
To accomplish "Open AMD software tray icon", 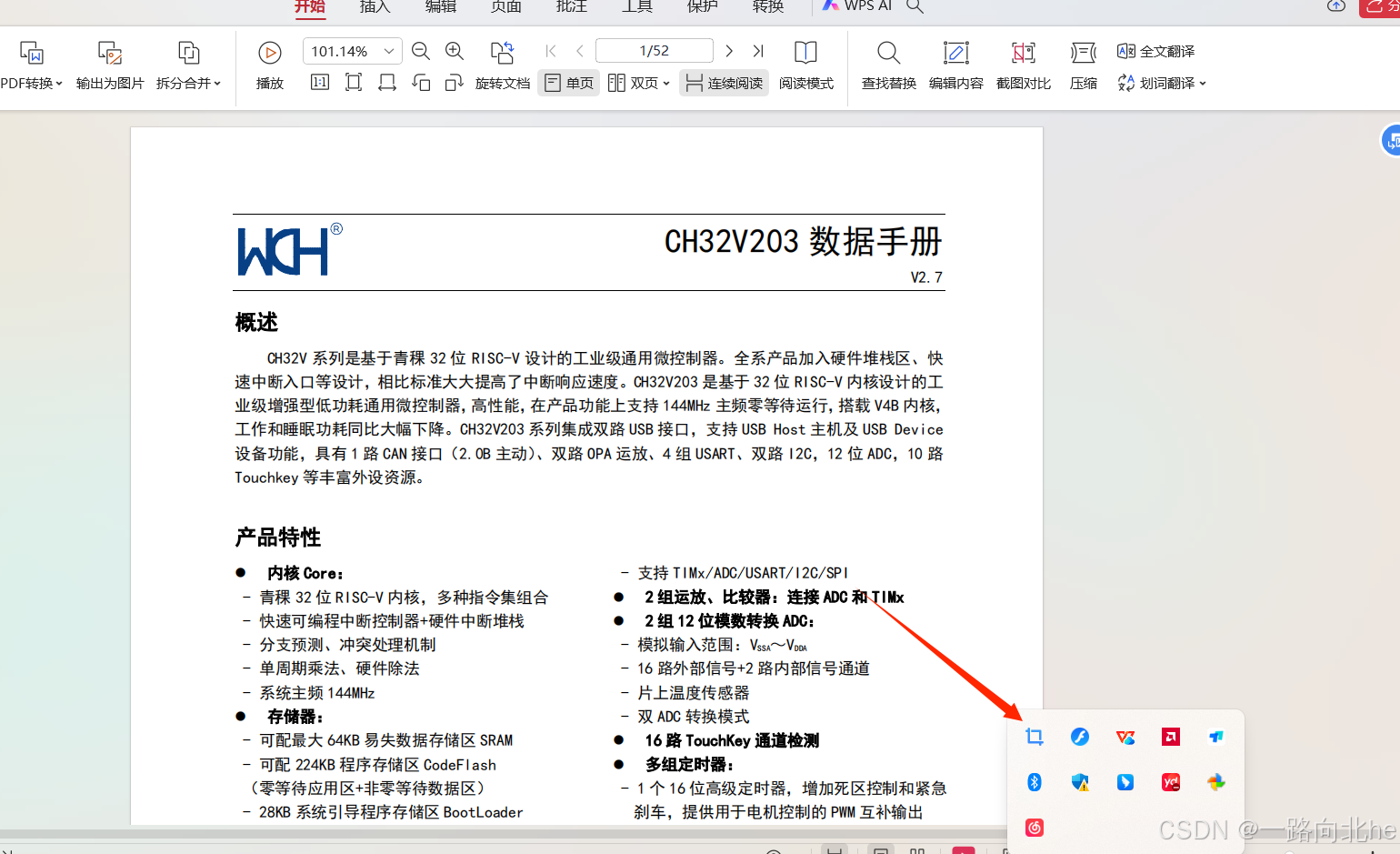I will click(1171, 737).
